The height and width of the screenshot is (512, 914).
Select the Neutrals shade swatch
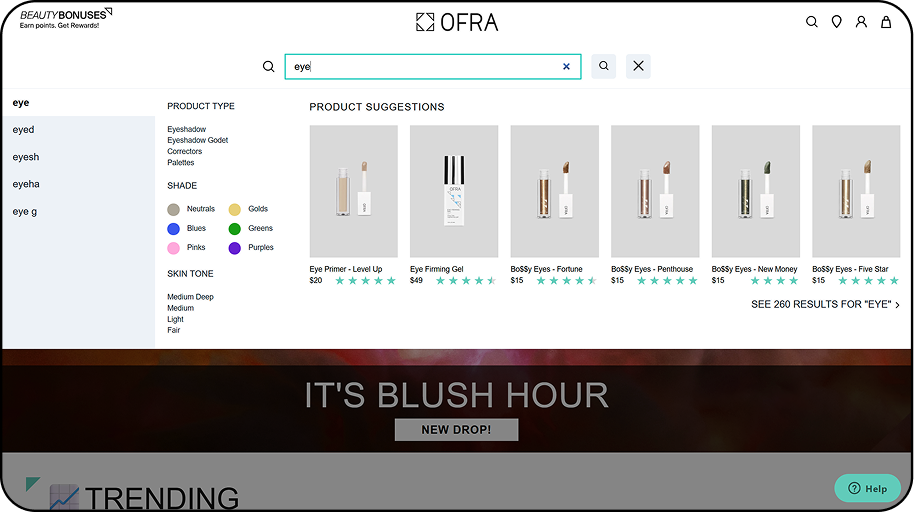pyautogui.click(x=174, y=209)
